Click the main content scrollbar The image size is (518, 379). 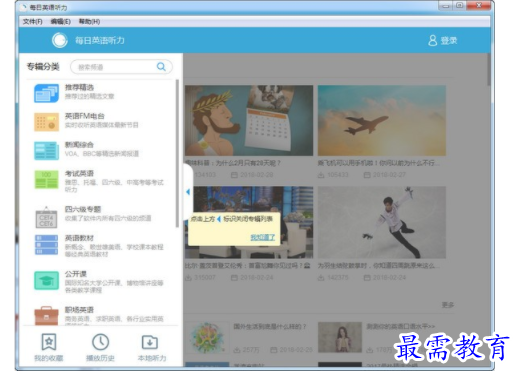tap(489, 69)
